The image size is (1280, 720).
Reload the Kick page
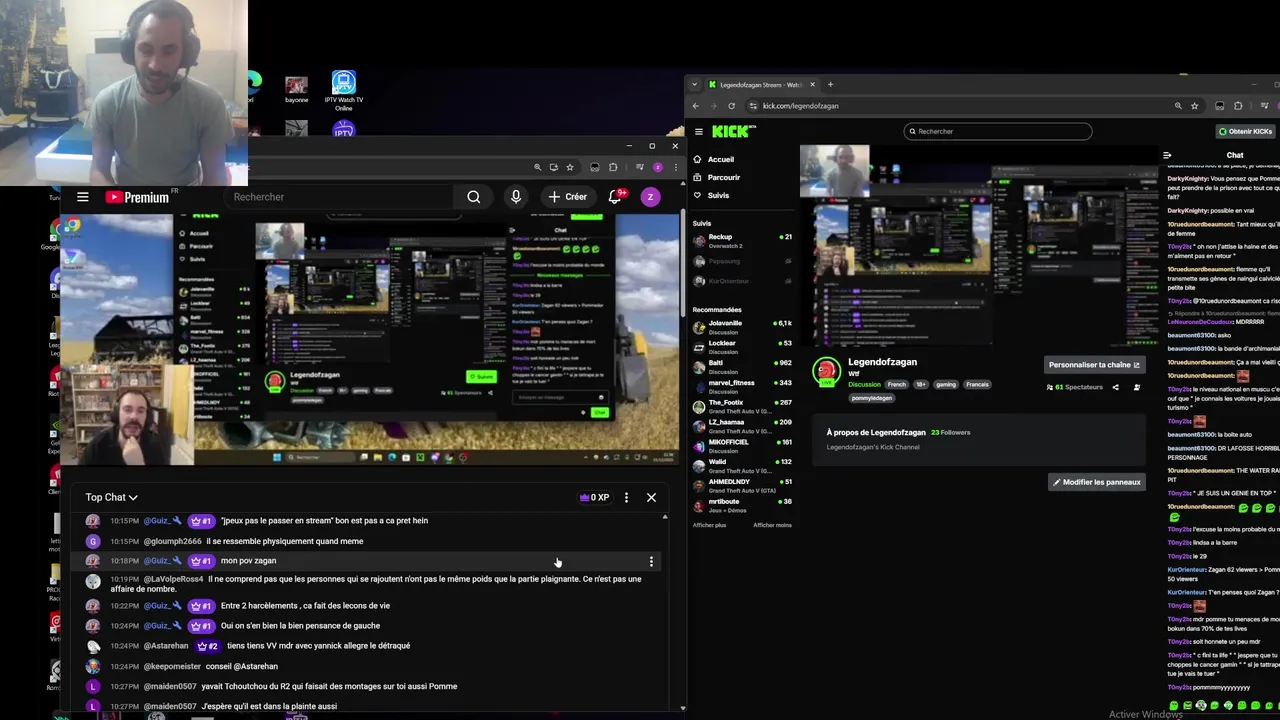pos(731,105)
